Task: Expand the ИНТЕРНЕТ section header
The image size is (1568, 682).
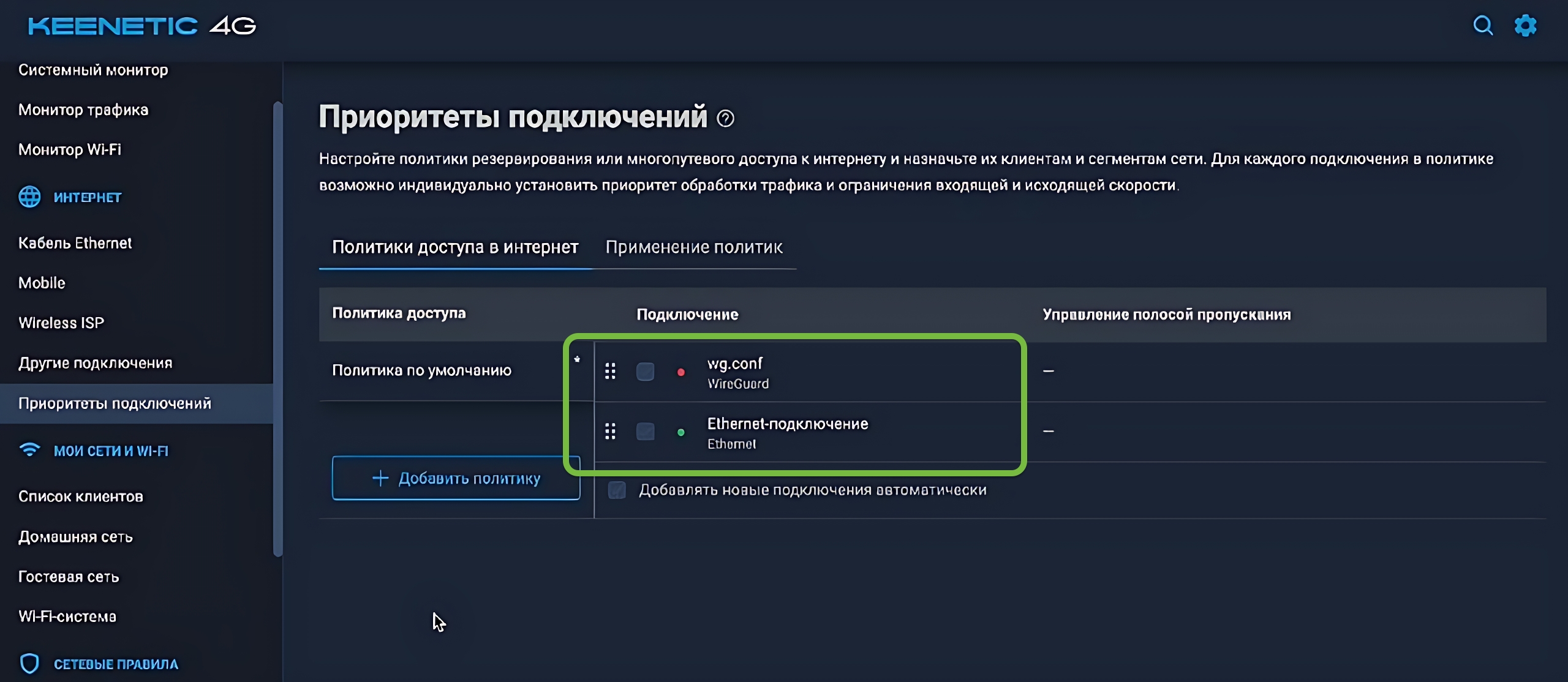Action: (x=88, y=198)
